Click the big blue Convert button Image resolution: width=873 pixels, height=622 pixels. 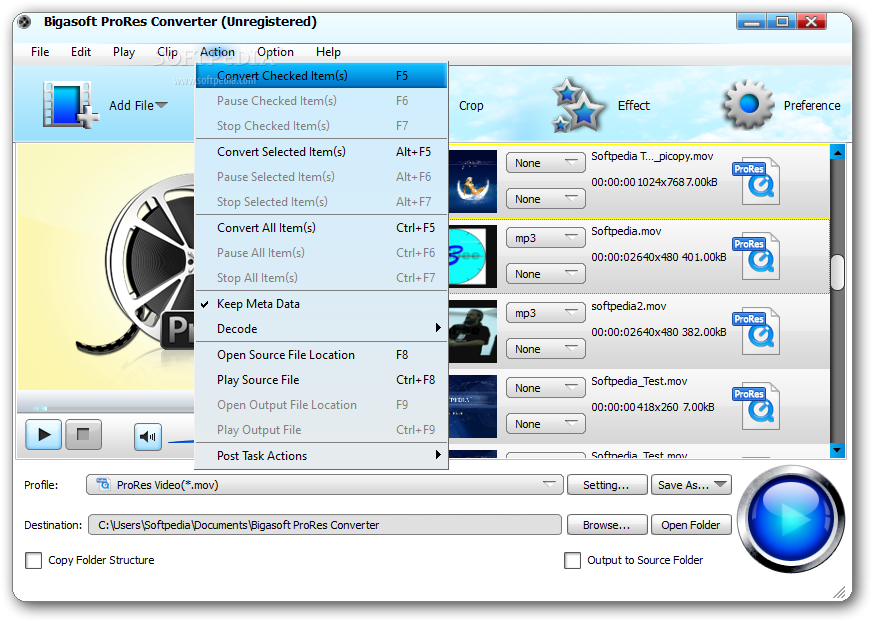(x=791, y=519)
